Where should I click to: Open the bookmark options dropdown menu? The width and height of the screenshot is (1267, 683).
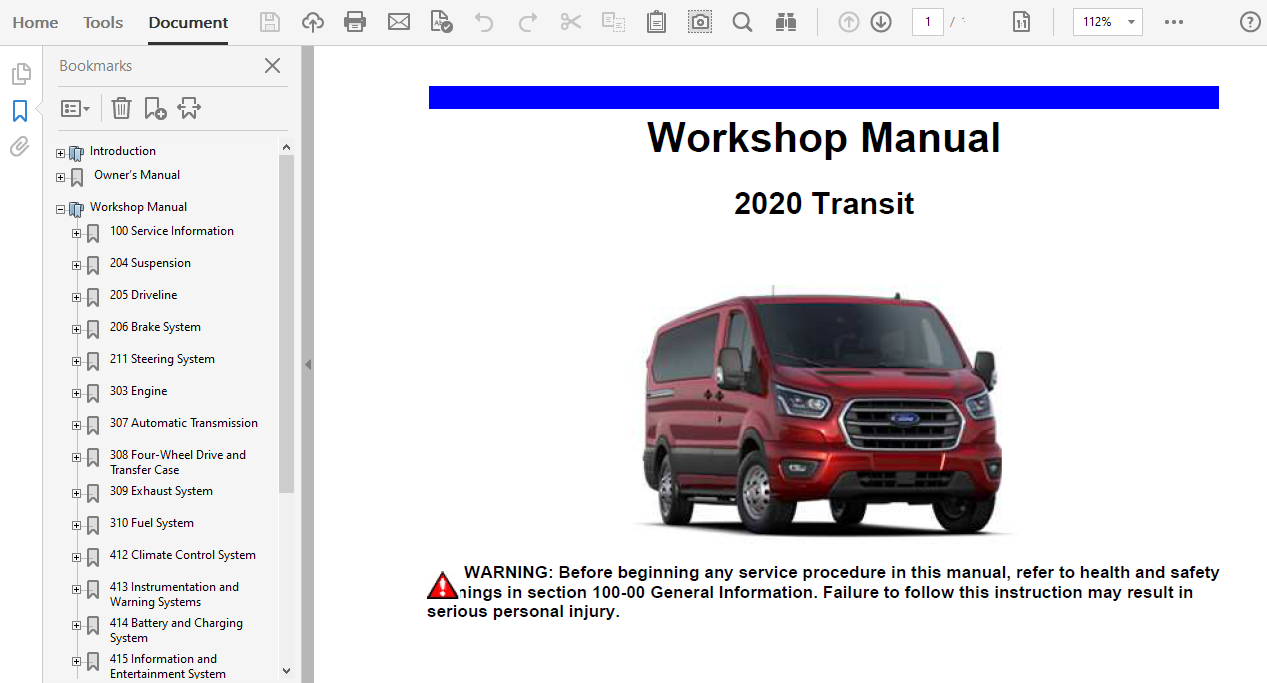point(75,108)
